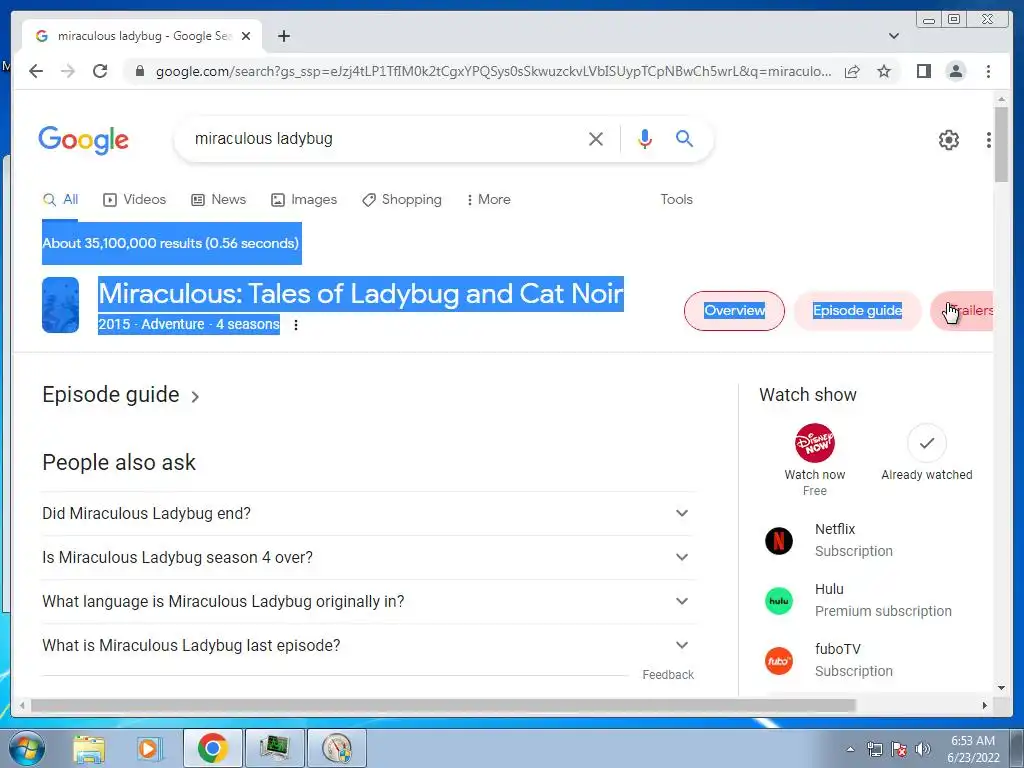Share this page icon in address bar

click(x=852, y=71)
